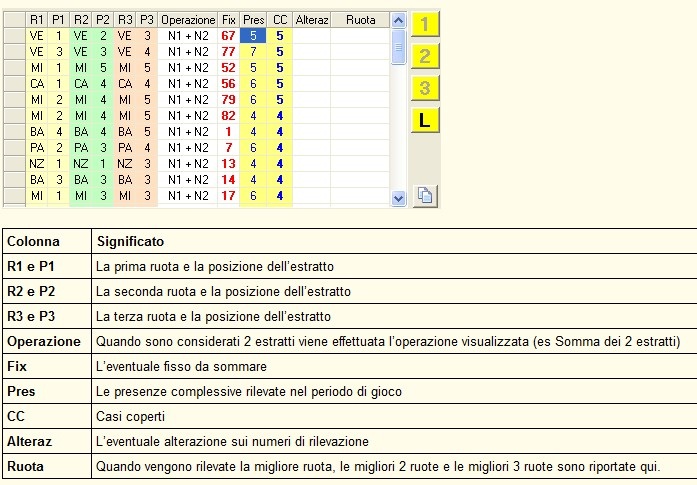Screen dimensions: 697x485
Task: Click the copy documents icon
Action: tap(425, 195)
